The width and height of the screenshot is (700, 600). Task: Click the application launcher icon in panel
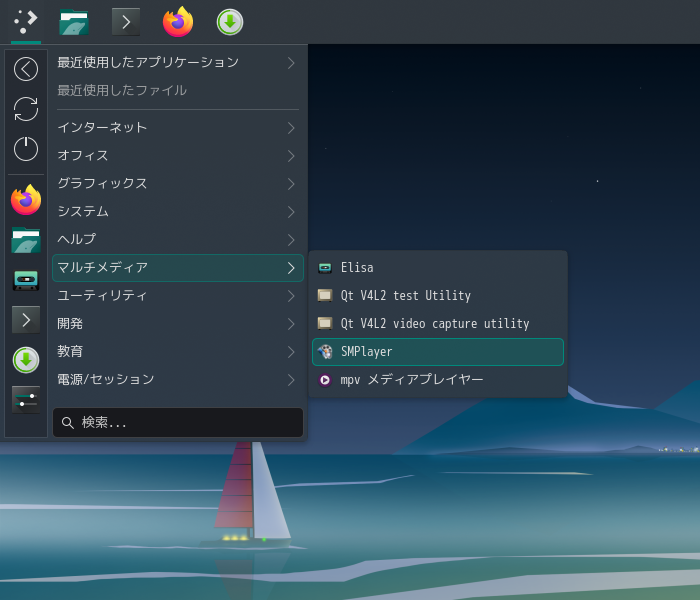tap(25, 21)
